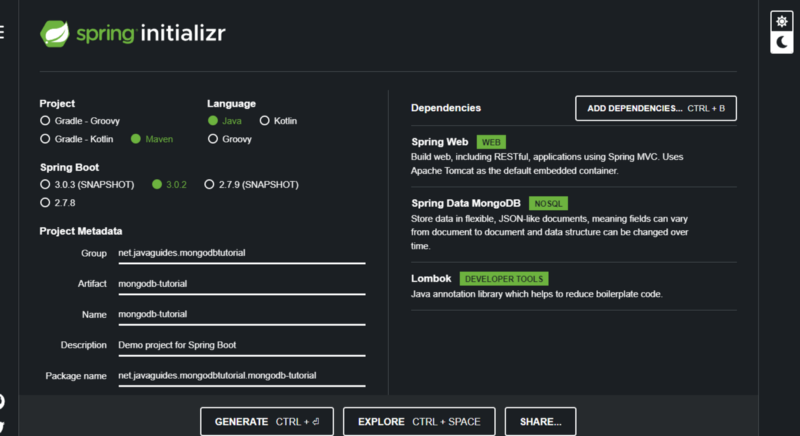Select Maven project type
This screenshot has width=800, height=436.
coord(152,139)
